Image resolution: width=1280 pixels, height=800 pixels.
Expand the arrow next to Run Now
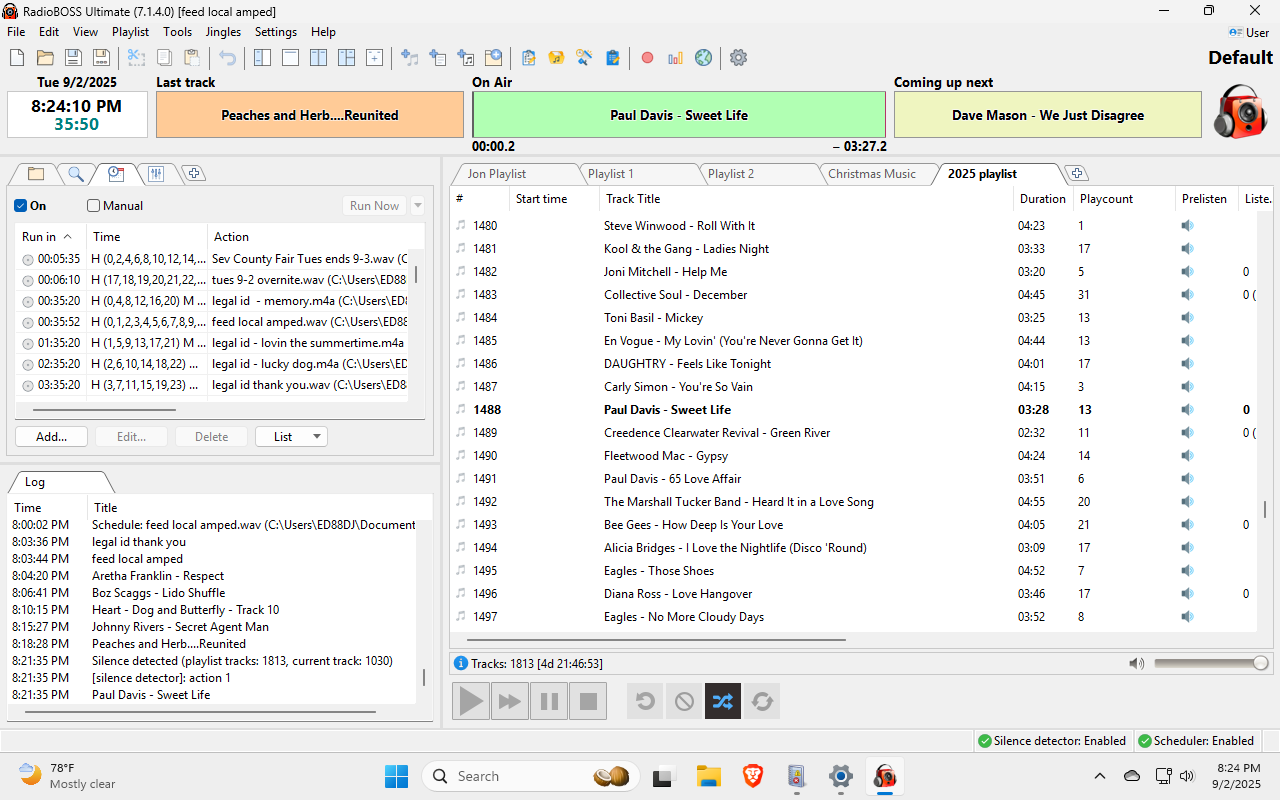[418, 206]
